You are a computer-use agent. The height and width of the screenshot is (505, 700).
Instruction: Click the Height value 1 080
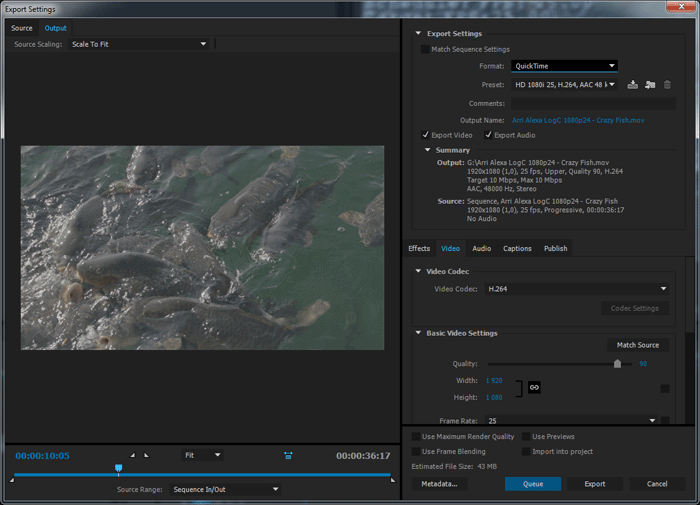point(494,397)
